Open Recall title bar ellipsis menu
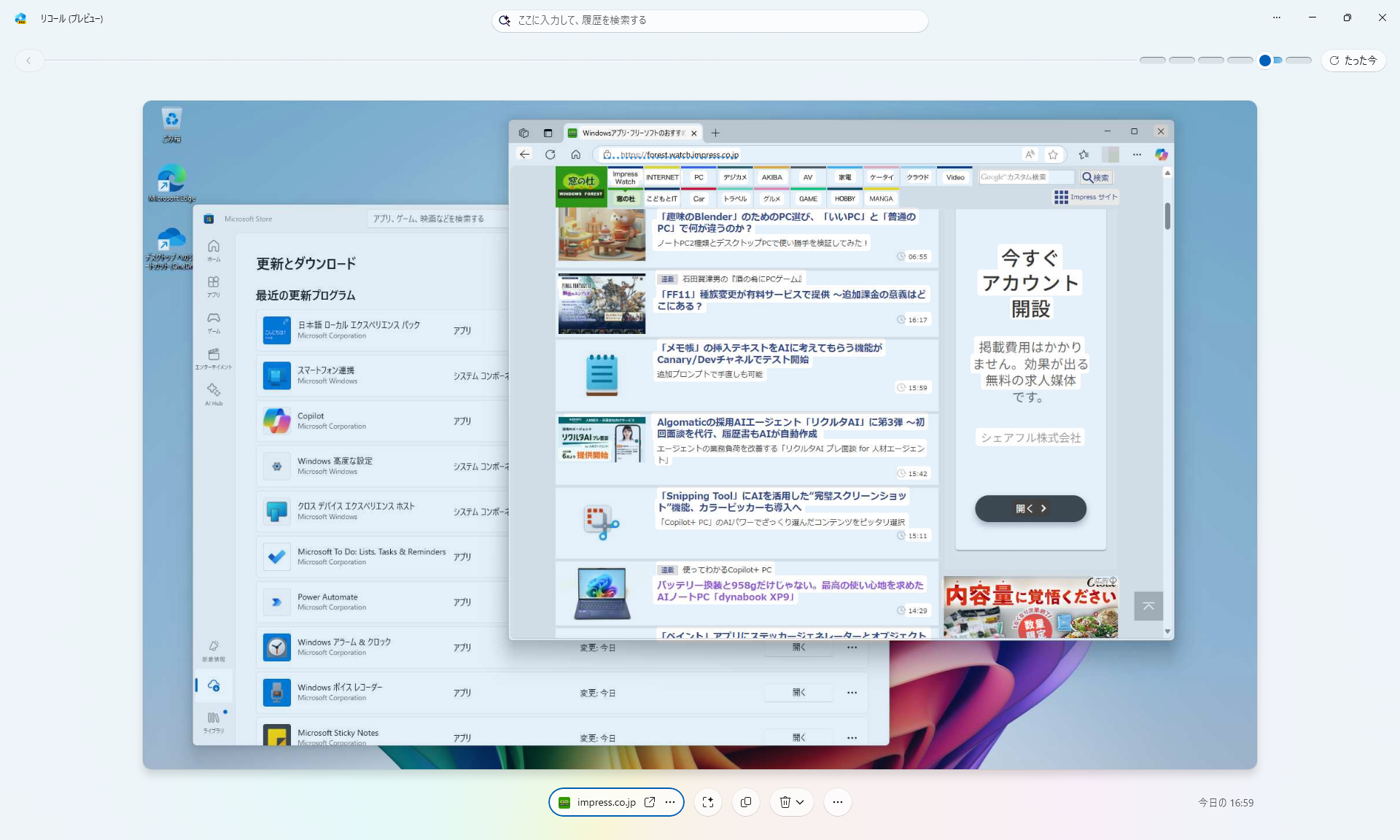The image size is (1400, 840). [x=1277, y=17]
